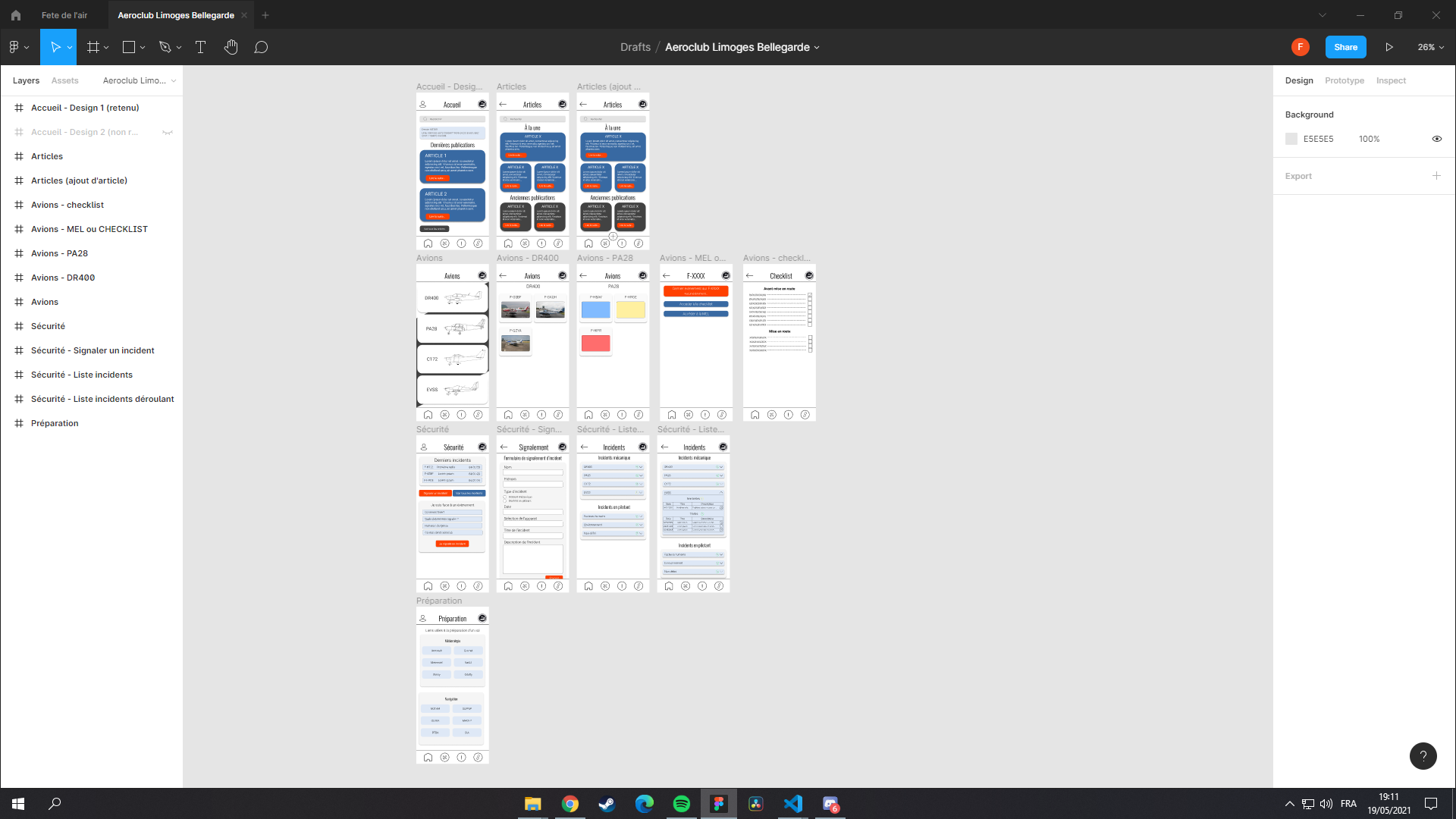Select the Text tool
The width and height of the screenshot is (1456, 819).
pyautogui.click(x=200, y=47)
